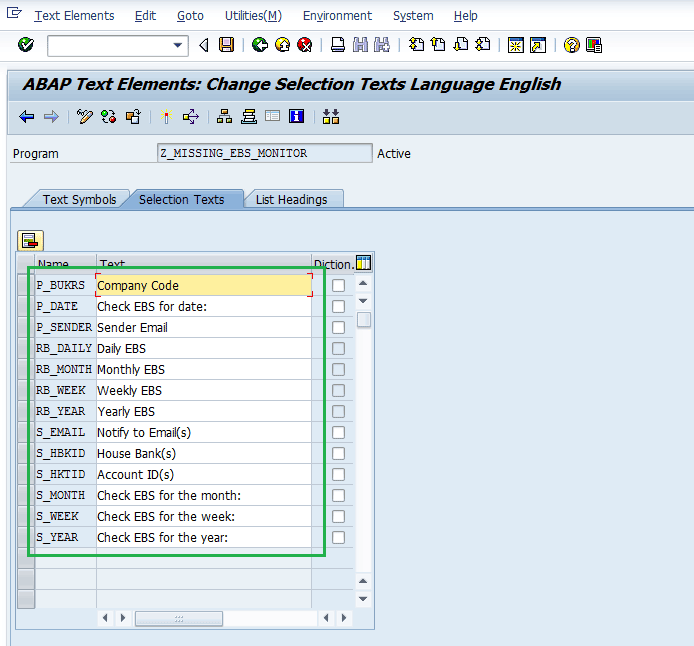Click the 'Company Code' text cell
The width and height of the screenshot is (694, 646).
click(204, 285)
